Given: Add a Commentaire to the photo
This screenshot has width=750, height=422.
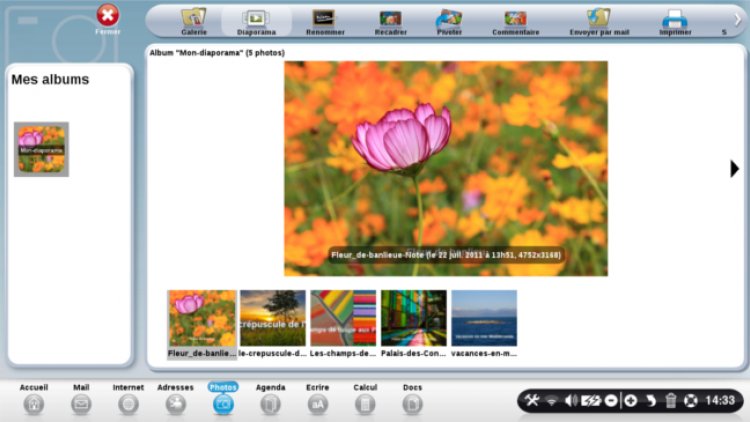Looking at the screenshot, I should click(515, 20).
